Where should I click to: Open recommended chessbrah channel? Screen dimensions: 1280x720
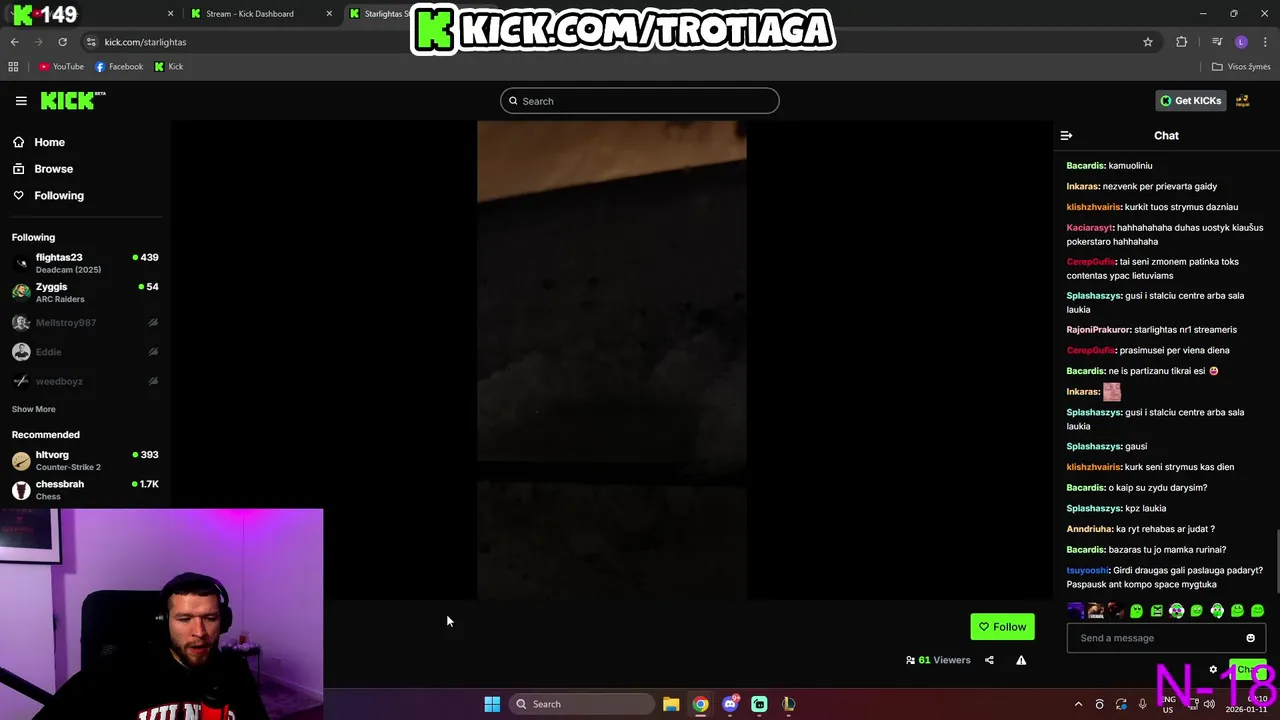point(85,489)
